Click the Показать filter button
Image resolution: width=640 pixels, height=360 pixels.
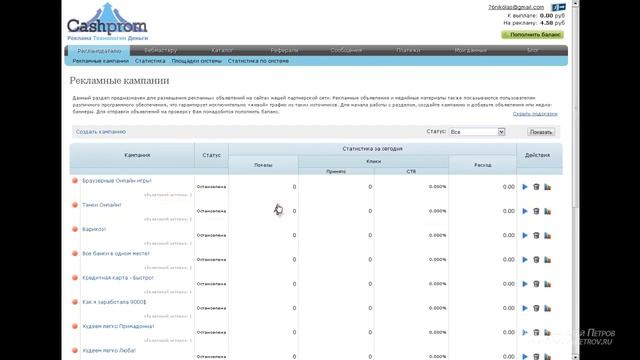541,132
